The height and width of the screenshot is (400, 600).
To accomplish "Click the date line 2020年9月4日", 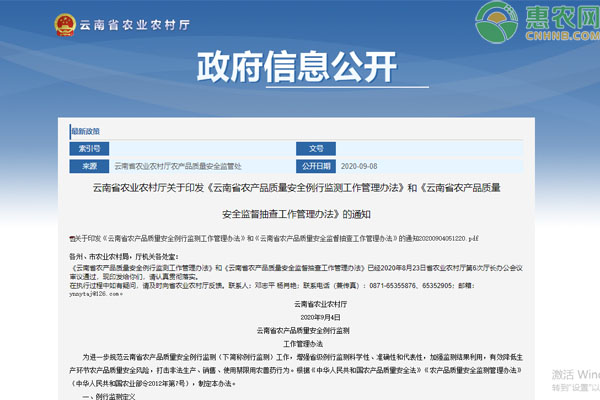I will [321, 317].
